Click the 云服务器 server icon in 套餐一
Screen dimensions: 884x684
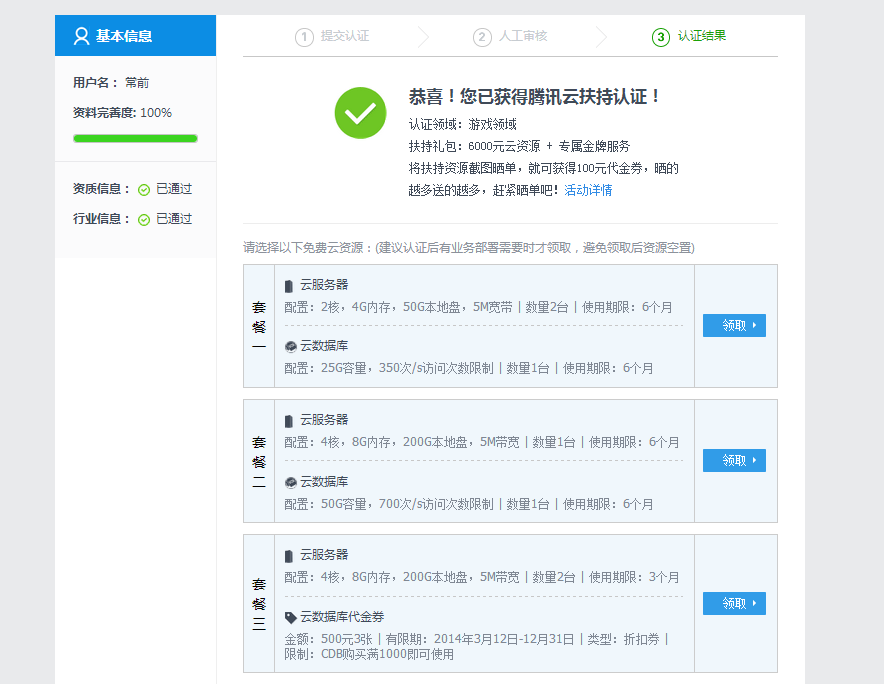coord(289,286)
